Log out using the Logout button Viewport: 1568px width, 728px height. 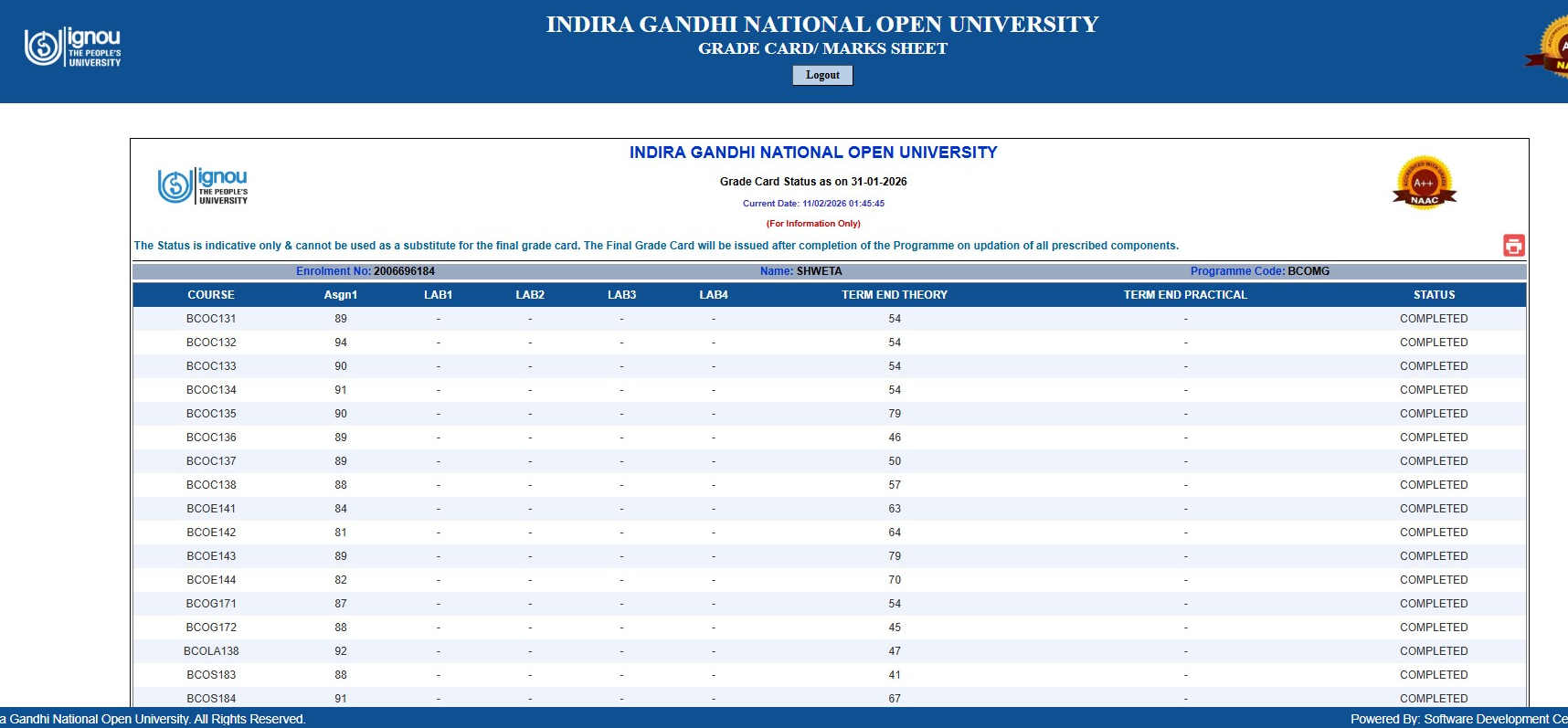(822, 75)
